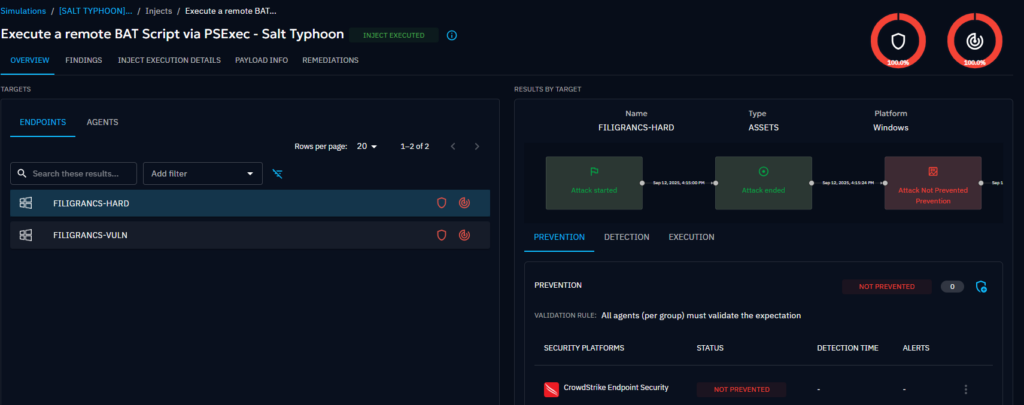The width and height of the screenshot is (1024, 405).
Task: Switch to the Findings tab
Action: (83, 60)
